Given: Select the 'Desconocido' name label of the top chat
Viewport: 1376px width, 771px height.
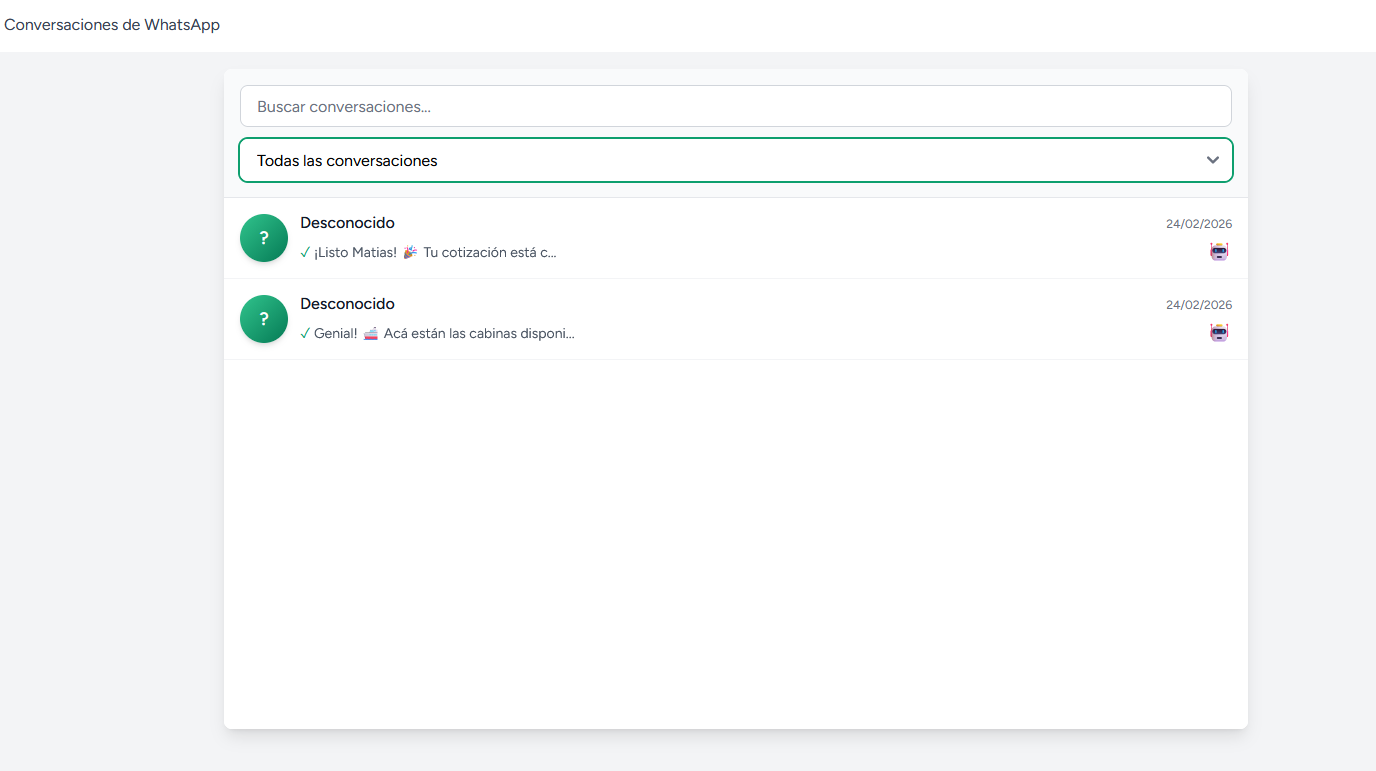Looking at the screenshot, I should 347,222.
